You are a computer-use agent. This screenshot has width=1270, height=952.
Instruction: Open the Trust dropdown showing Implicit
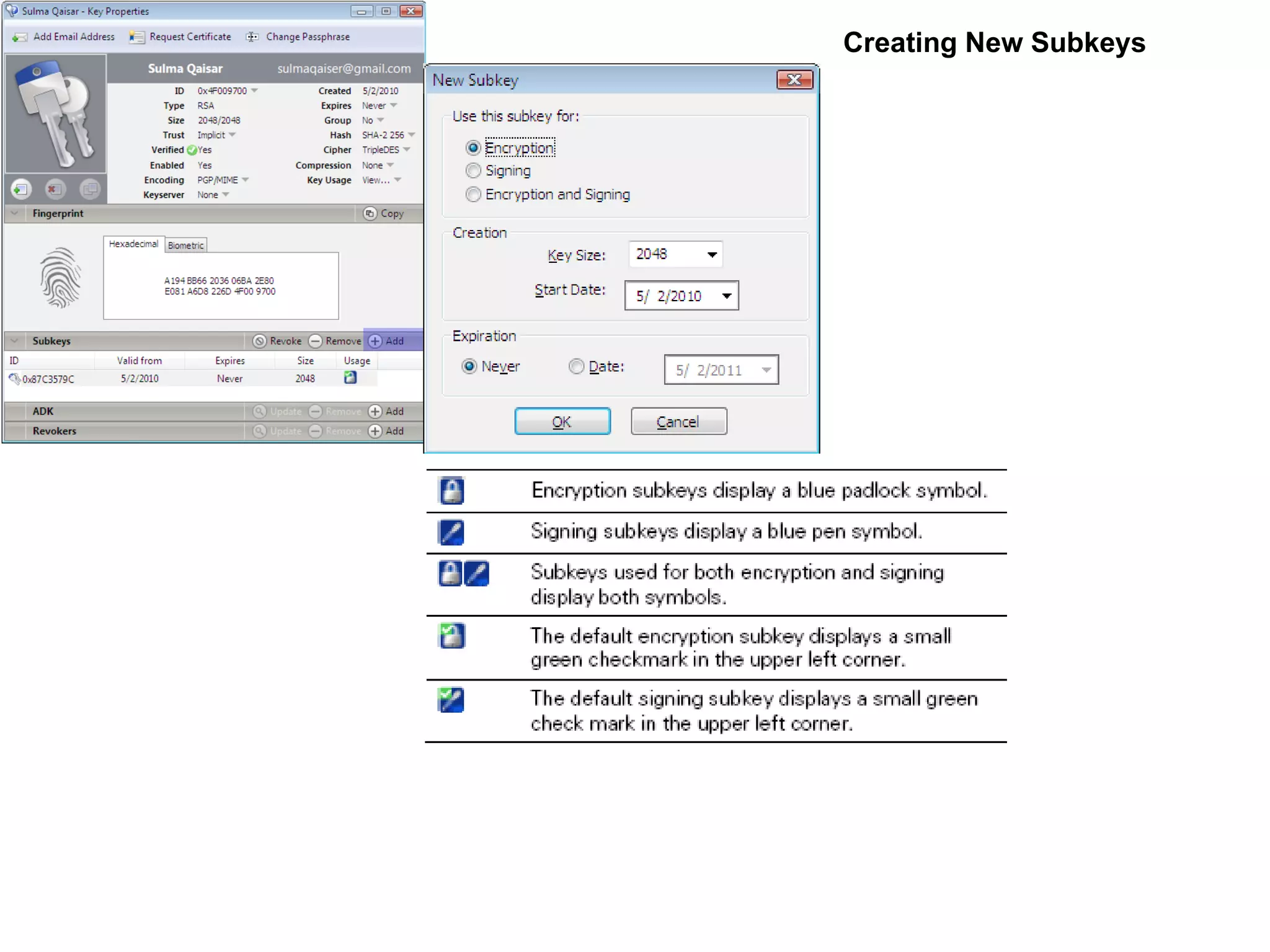pos(232,134)
